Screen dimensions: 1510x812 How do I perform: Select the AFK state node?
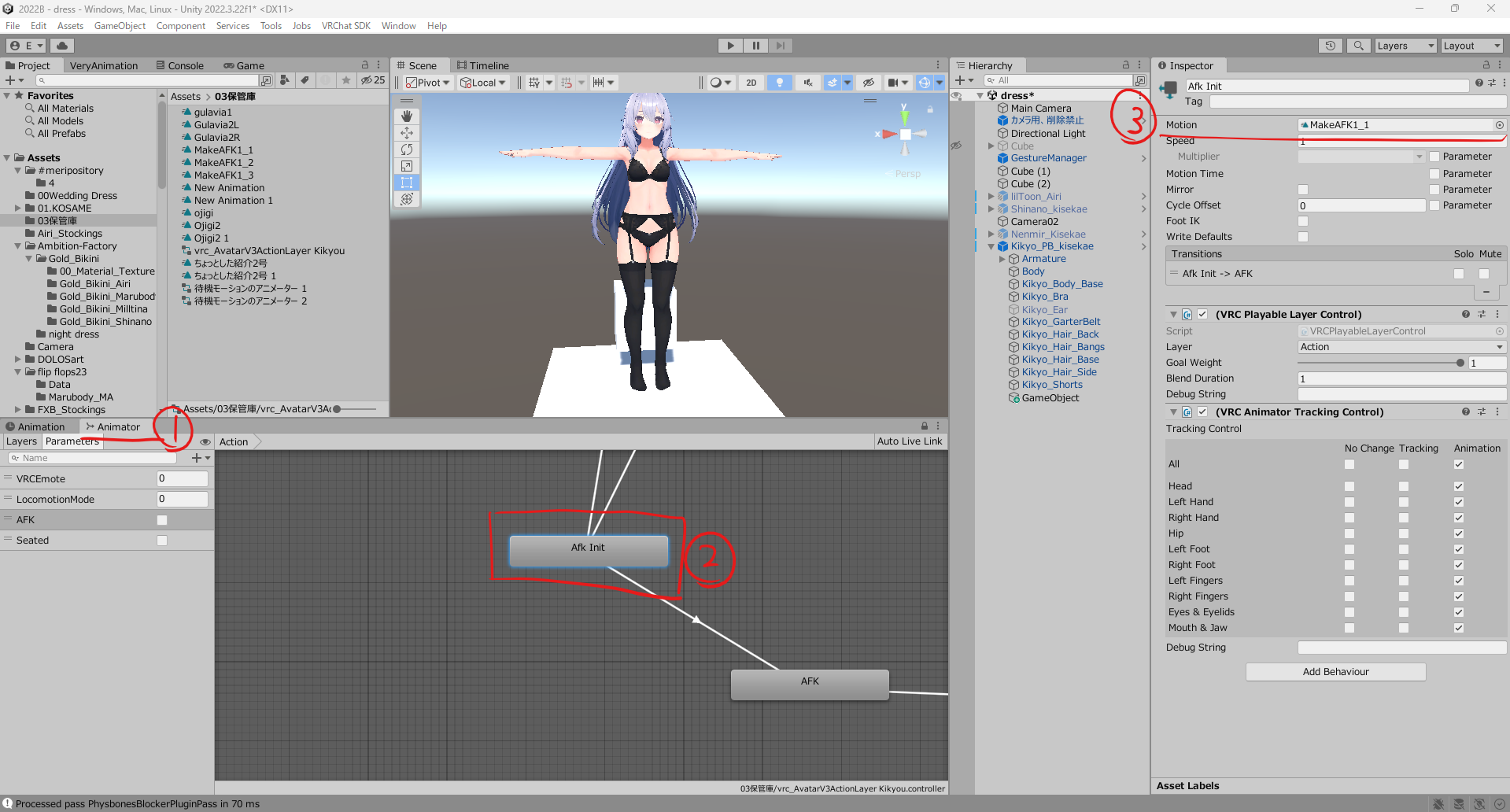pos(810,684)
